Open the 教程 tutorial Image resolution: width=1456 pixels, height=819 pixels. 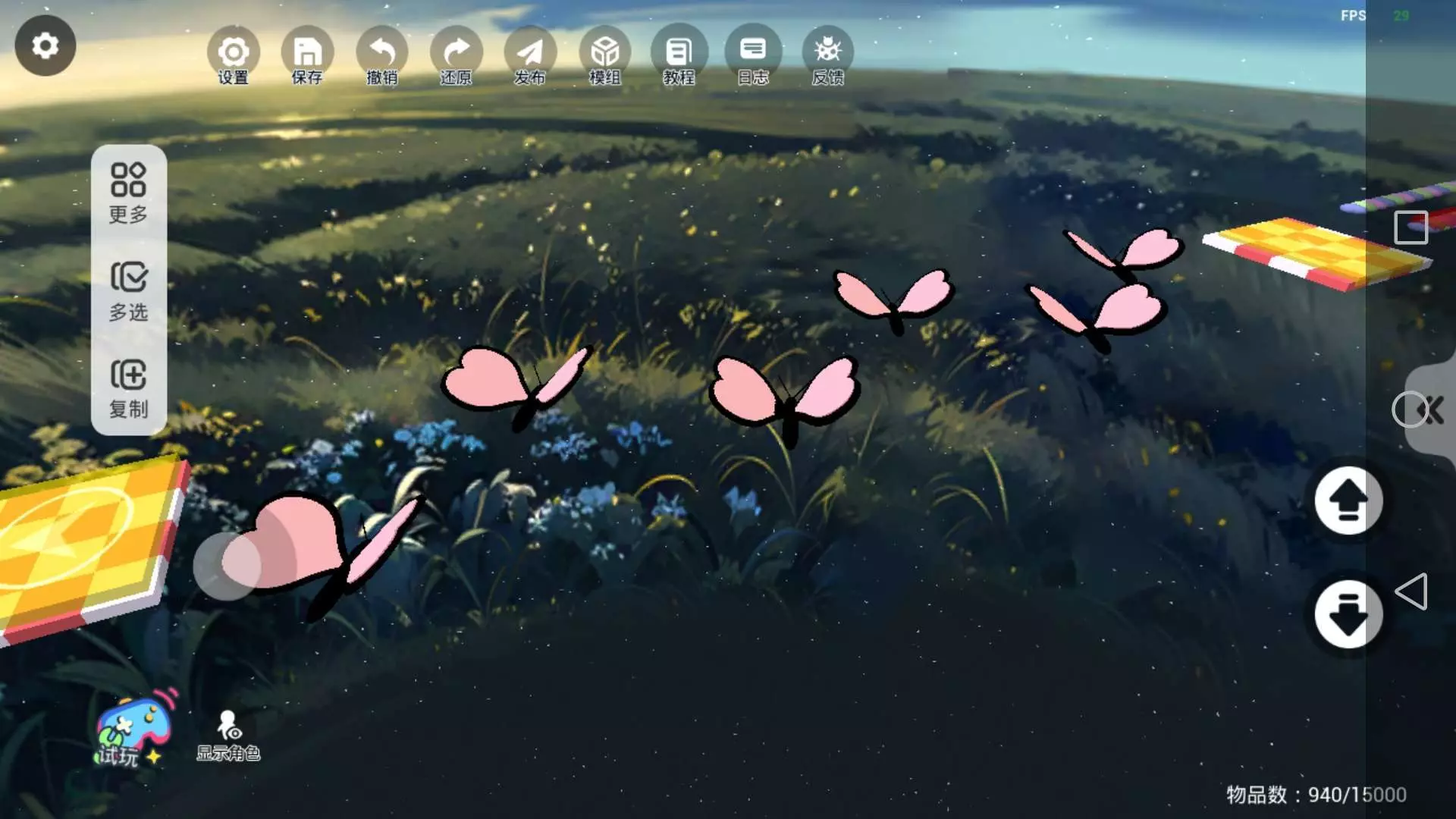[679, 55]
